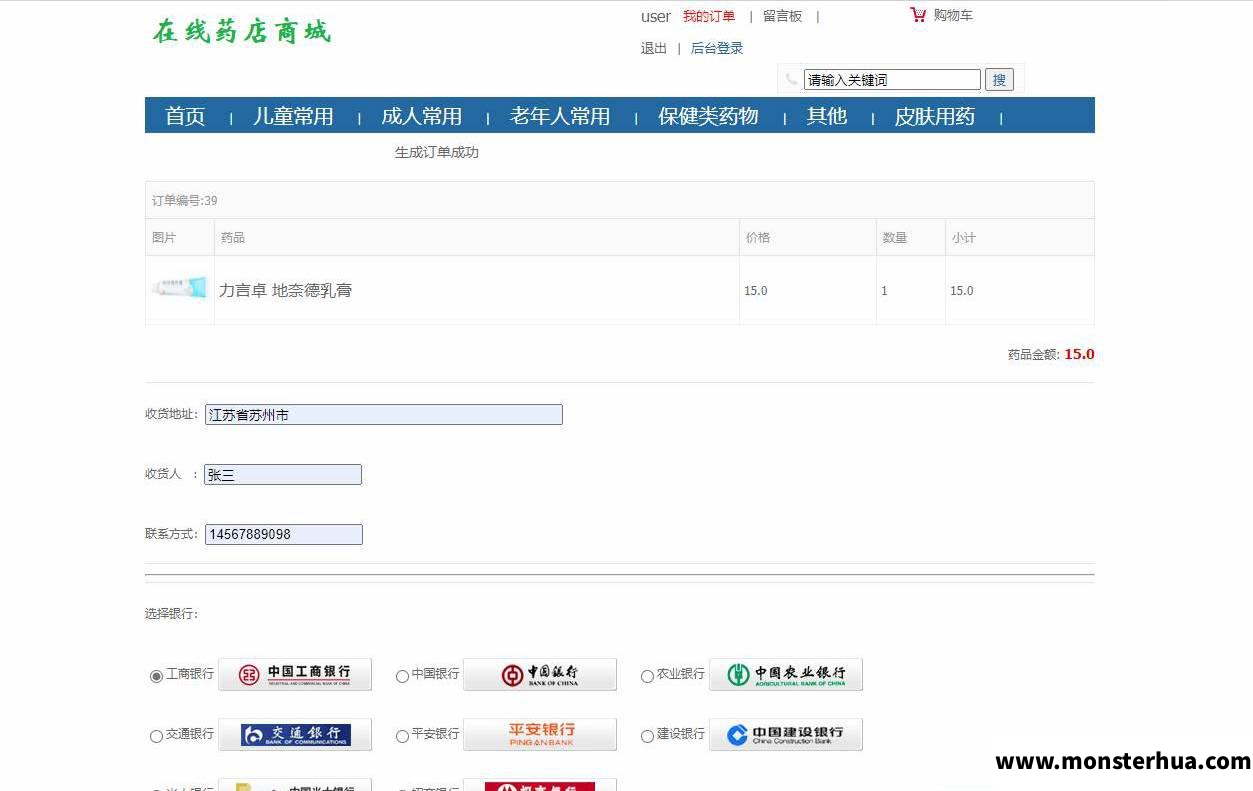Click the Bank of Communications logo
This screenshot has width=1253, height=791.
tap(295, 735)
